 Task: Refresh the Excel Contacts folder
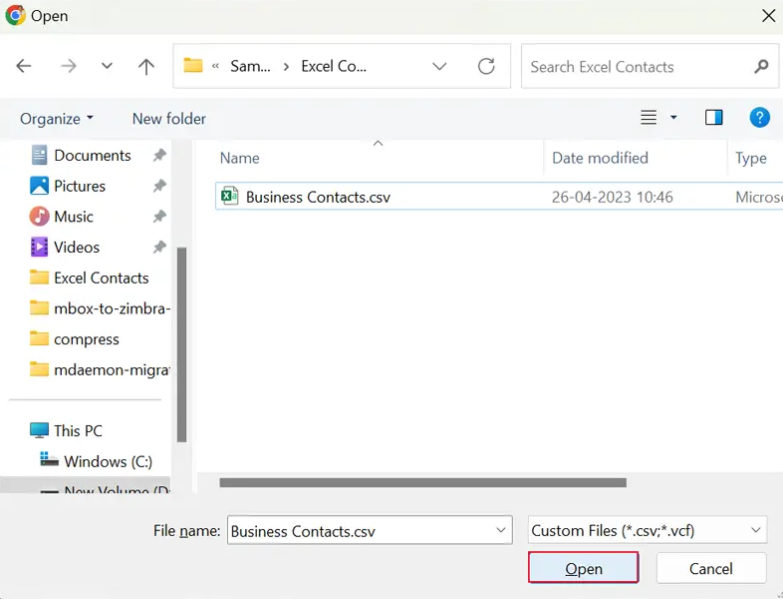pos(486,66)
